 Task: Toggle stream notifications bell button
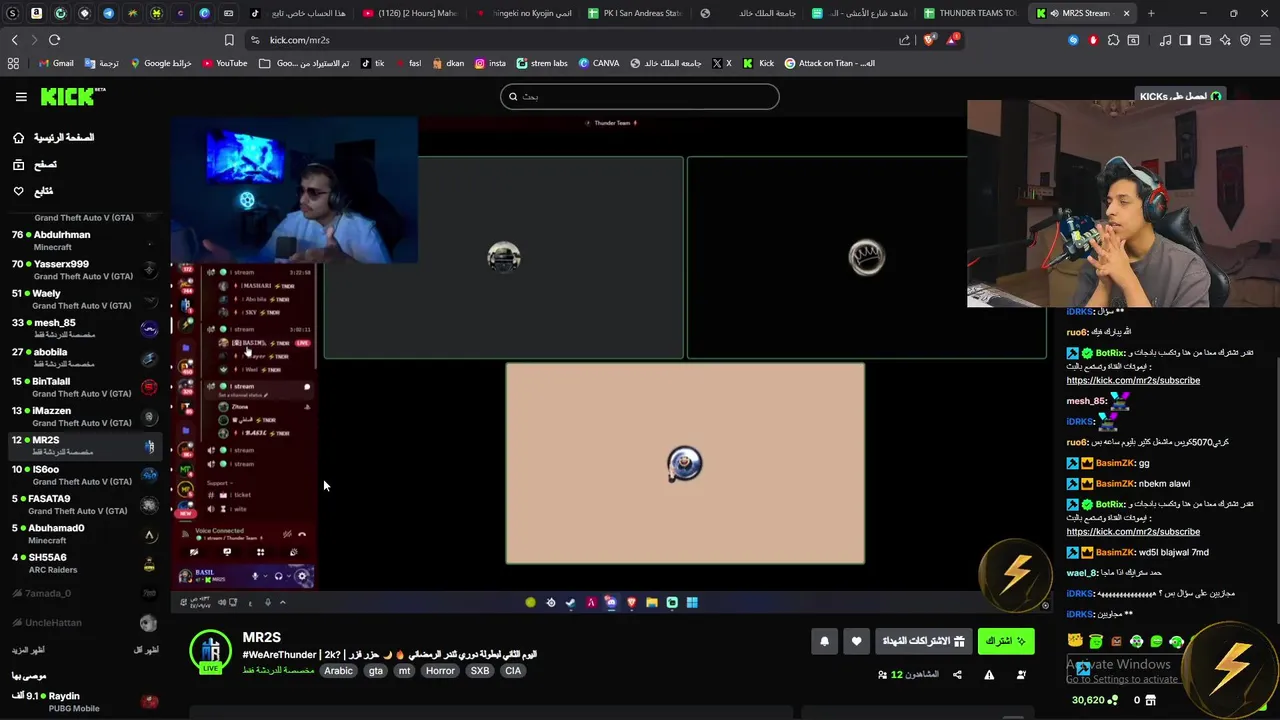[x=824, y=642]
